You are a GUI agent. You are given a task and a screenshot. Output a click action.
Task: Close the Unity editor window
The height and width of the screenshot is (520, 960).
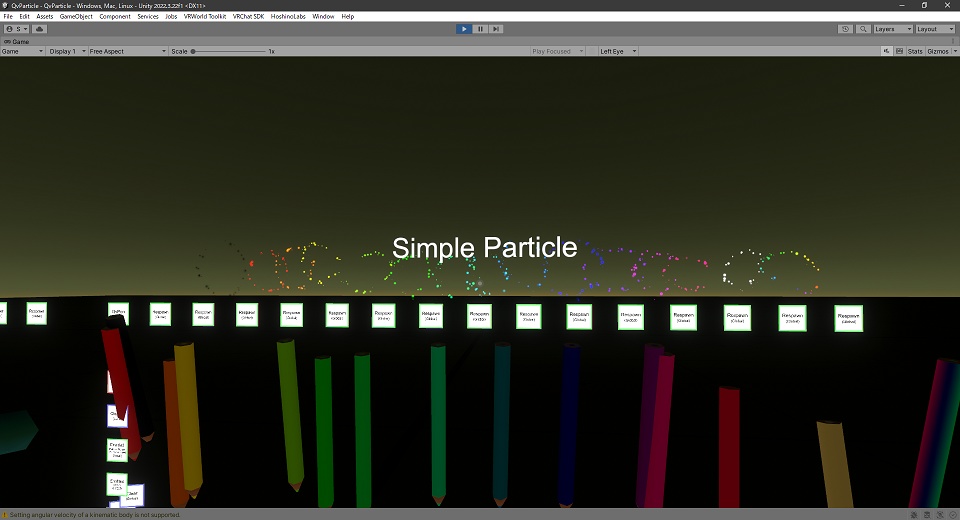[x=947, y=6]
